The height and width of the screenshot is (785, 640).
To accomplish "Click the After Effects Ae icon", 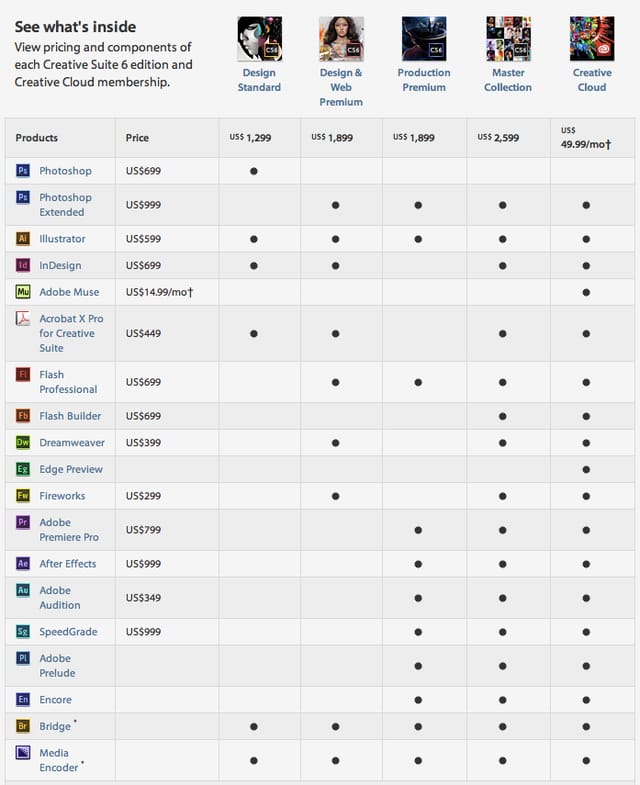I will click(x=23, y=564).
